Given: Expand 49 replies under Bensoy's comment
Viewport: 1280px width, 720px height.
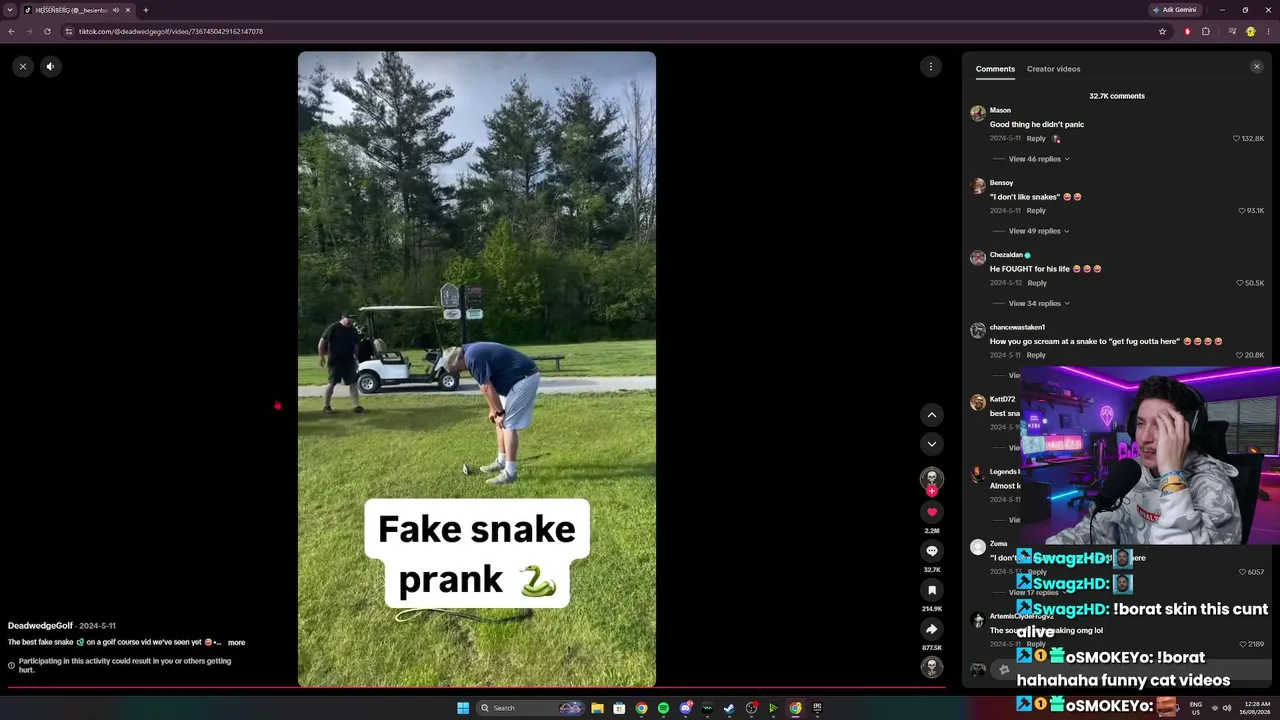Looking at the screenshot, I should (x=1039, y=231).
